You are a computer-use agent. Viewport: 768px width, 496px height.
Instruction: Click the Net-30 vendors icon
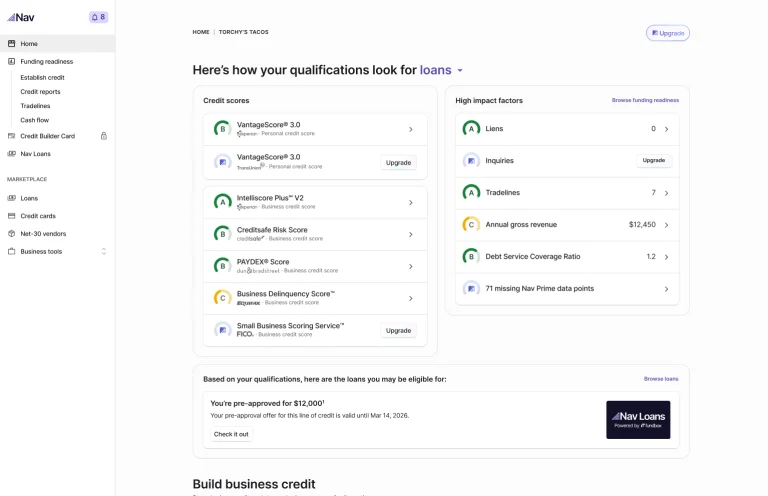pyautogui.click(x=11, y=234)
